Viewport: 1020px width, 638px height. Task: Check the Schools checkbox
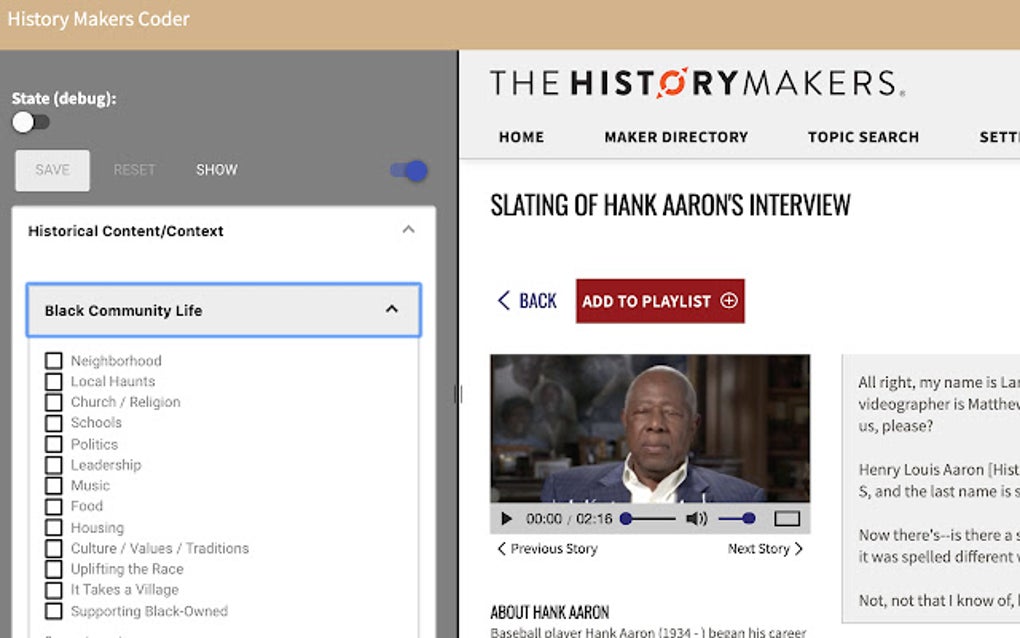(x=54, y=423)
